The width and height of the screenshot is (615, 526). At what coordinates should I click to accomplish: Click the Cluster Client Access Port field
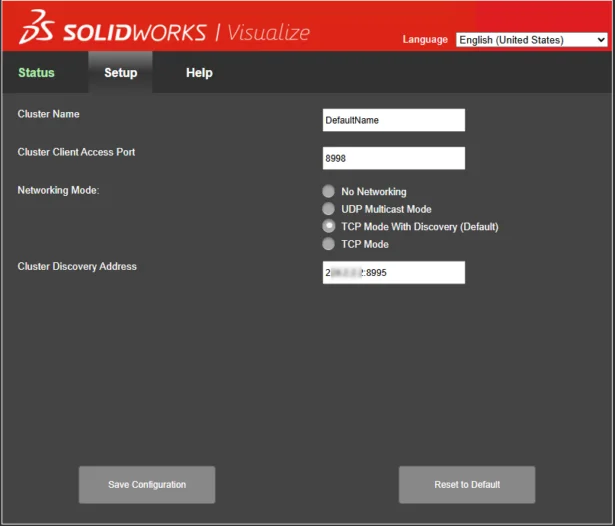tap(393, 158)
